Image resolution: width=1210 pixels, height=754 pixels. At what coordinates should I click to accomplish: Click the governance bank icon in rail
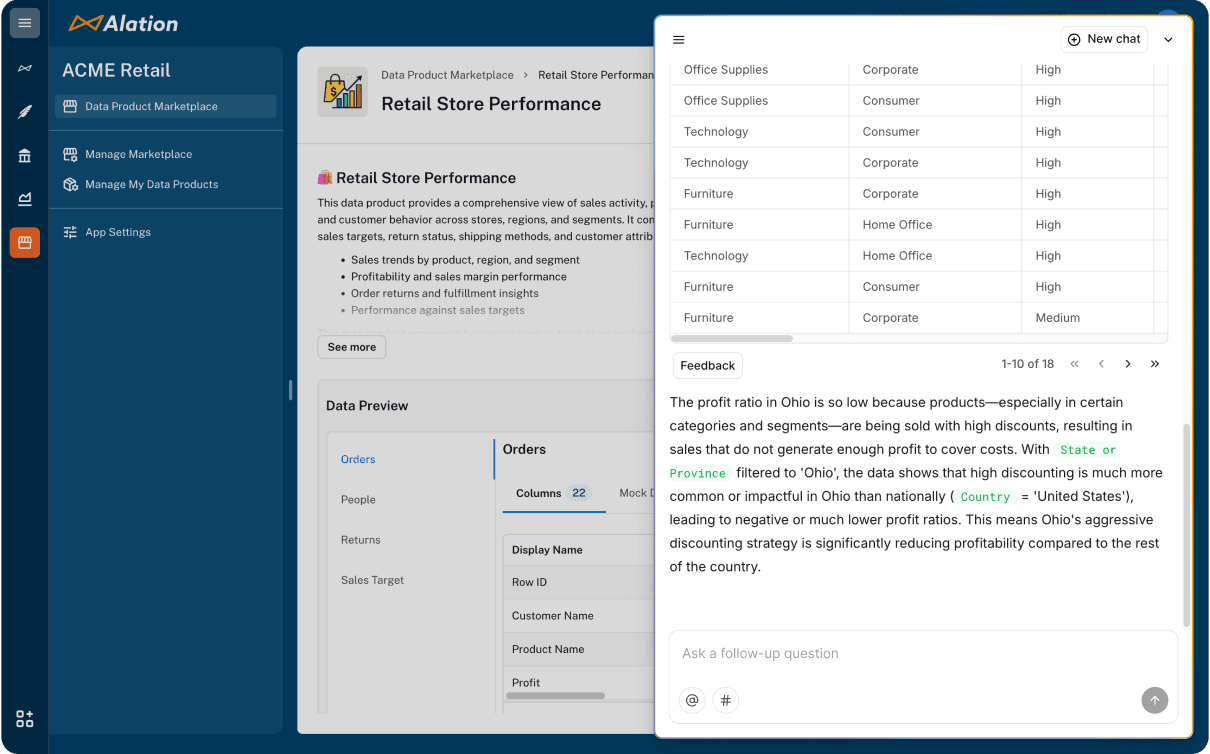click(25, 155)
